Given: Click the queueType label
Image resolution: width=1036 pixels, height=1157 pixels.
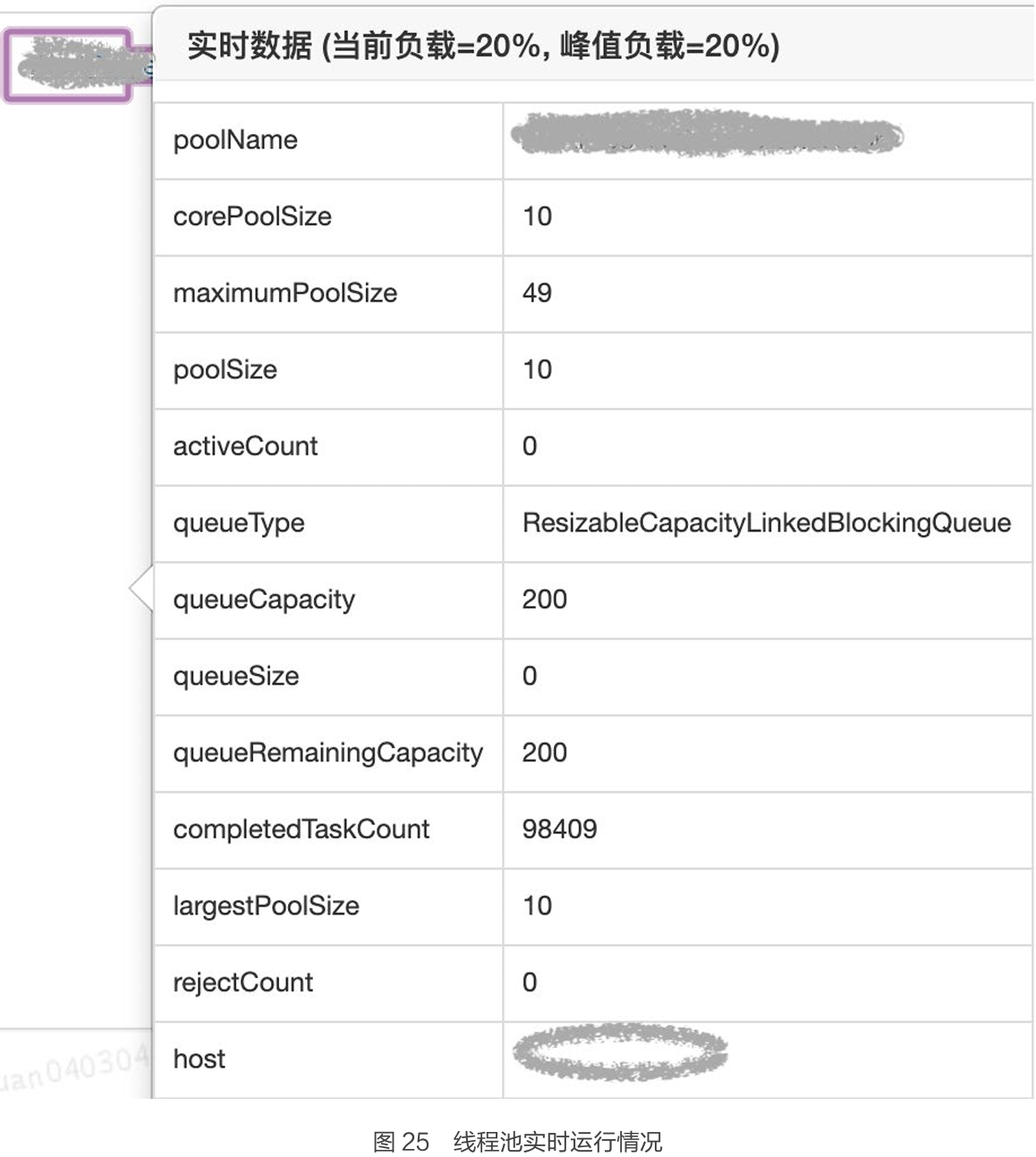Looking at the screenshot, I should (239, 523).
